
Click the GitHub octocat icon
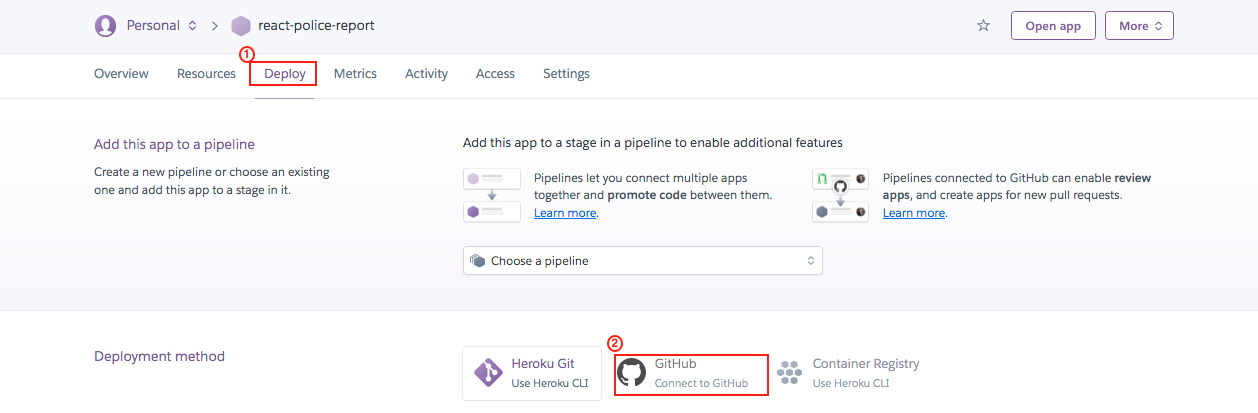[631, 373]
